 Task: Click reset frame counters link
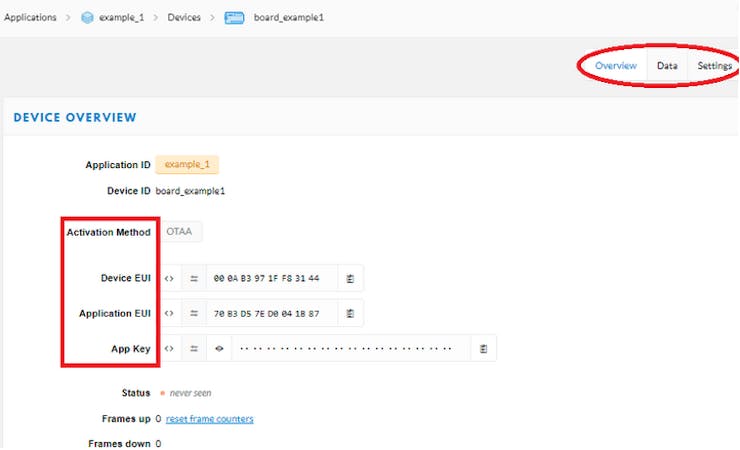tap(210, 419)
